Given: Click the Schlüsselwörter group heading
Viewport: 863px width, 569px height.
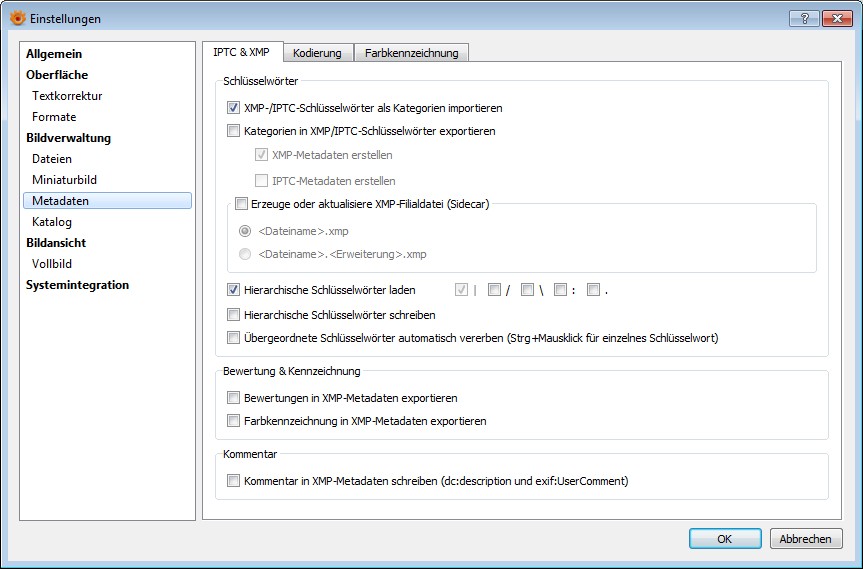Looking at the screenshot, I should (x=260, y=81).
